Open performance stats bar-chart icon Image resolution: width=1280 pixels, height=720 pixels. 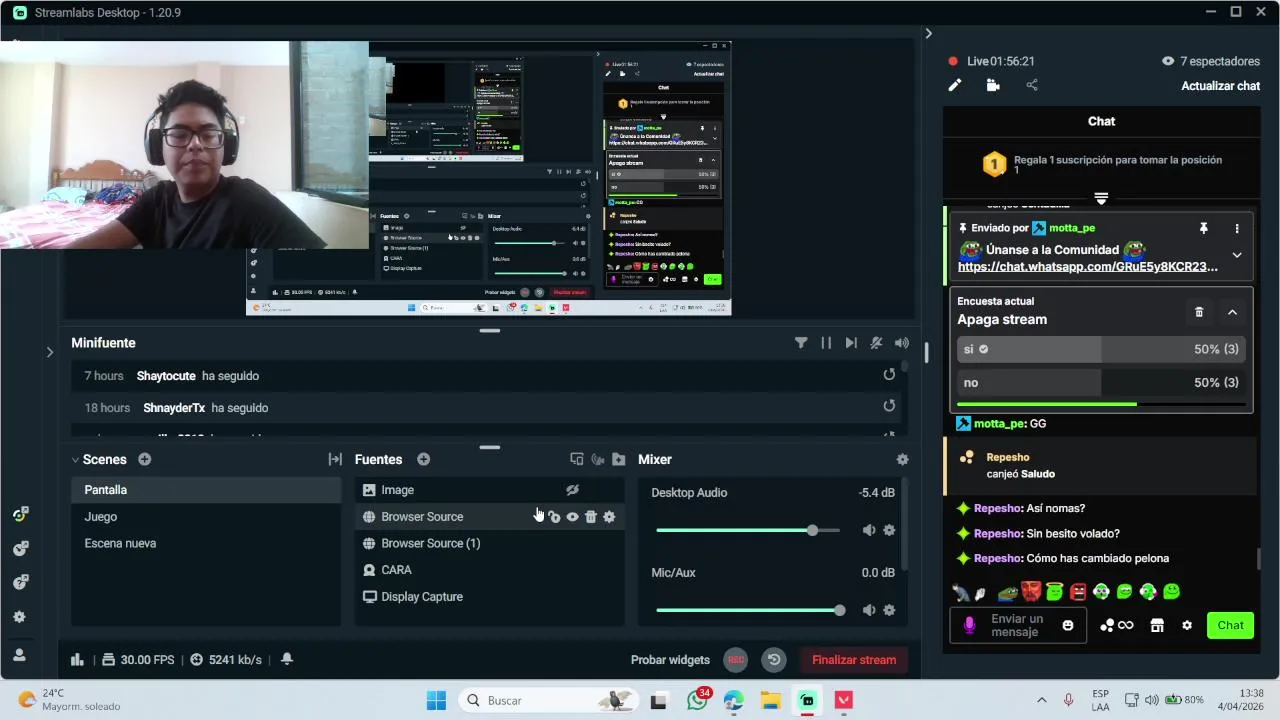coord(77,660)
